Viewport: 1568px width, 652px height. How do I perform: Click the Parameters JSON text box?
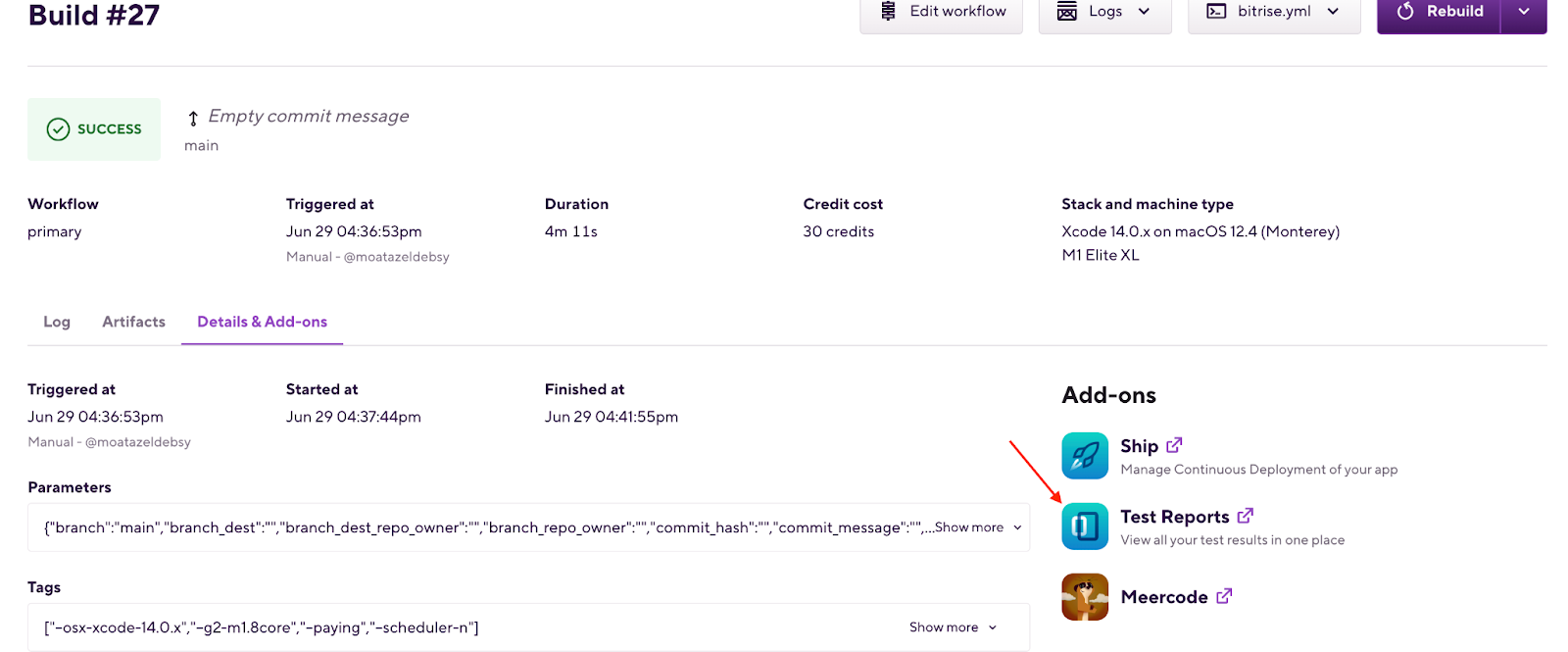[528, 527]
